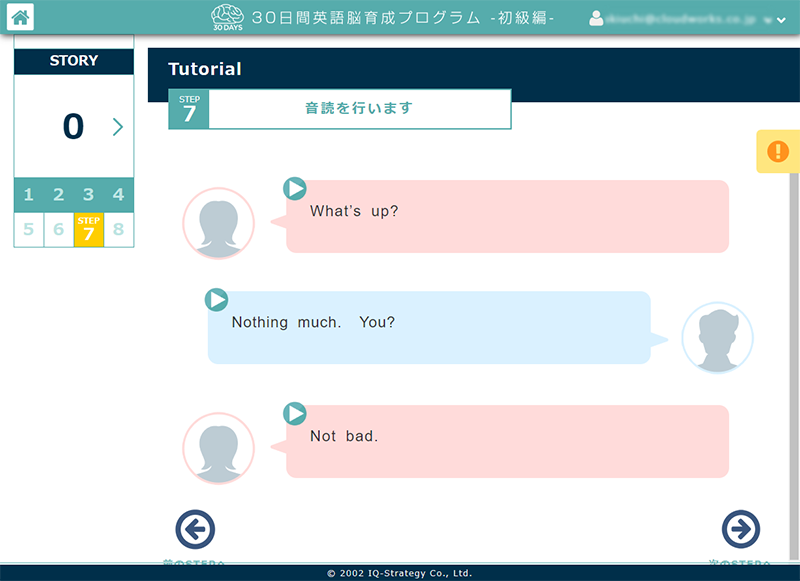800x581 pixels.
Task: Jump to step 4 in sidebar
Action: tap(118, 195)
